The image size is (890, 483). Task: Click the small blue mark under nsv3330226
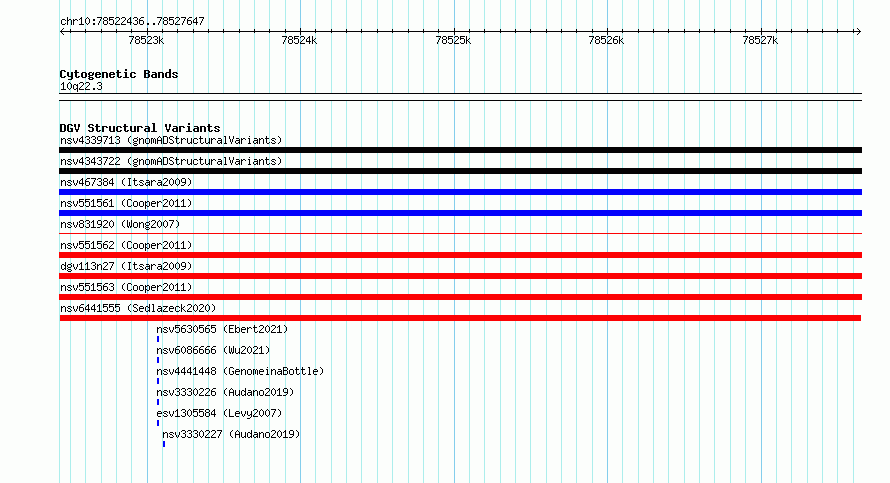pyautogui.click(x=158, y=402)
